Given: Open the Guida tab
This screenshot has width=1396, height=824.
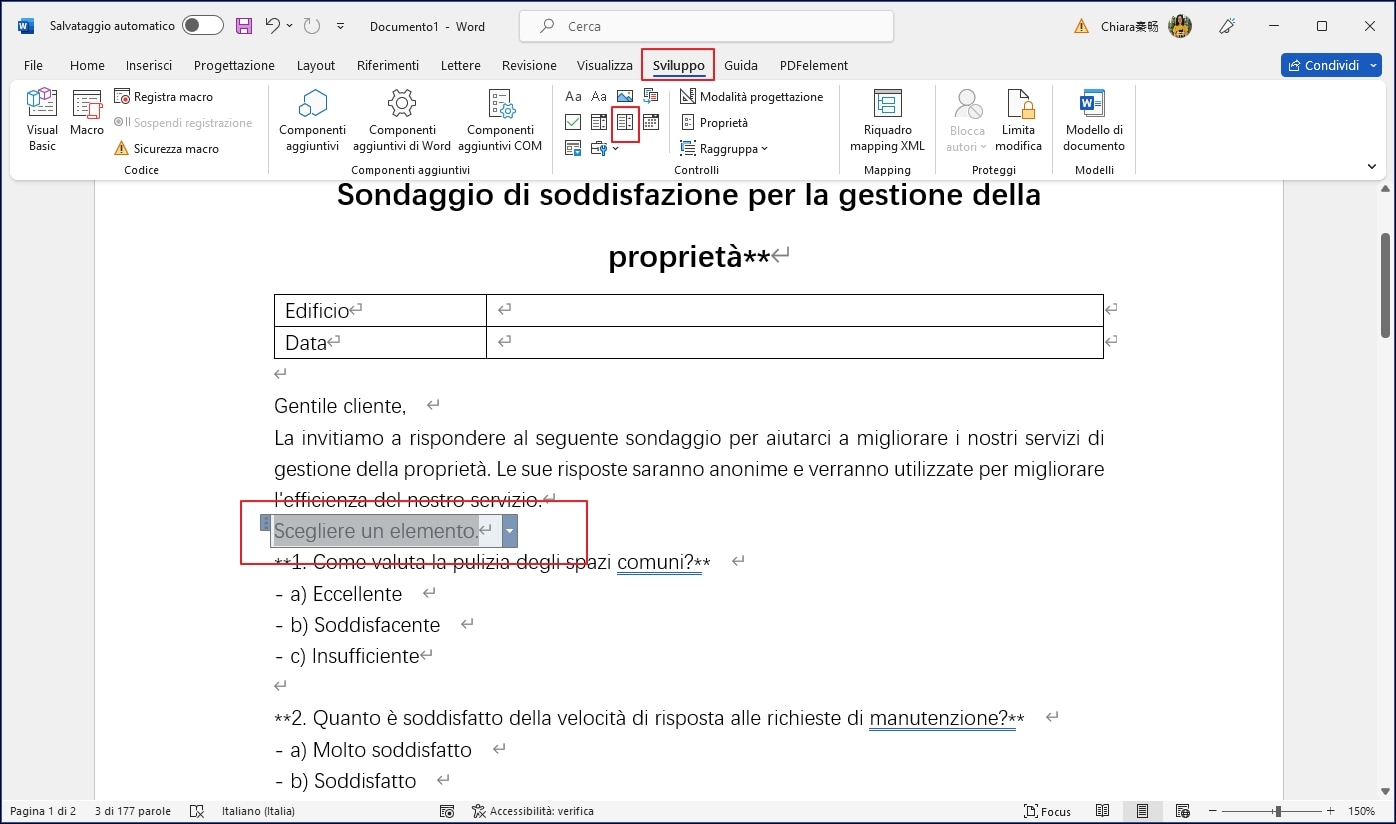Looking at the screenshot, I should point(741,65).
